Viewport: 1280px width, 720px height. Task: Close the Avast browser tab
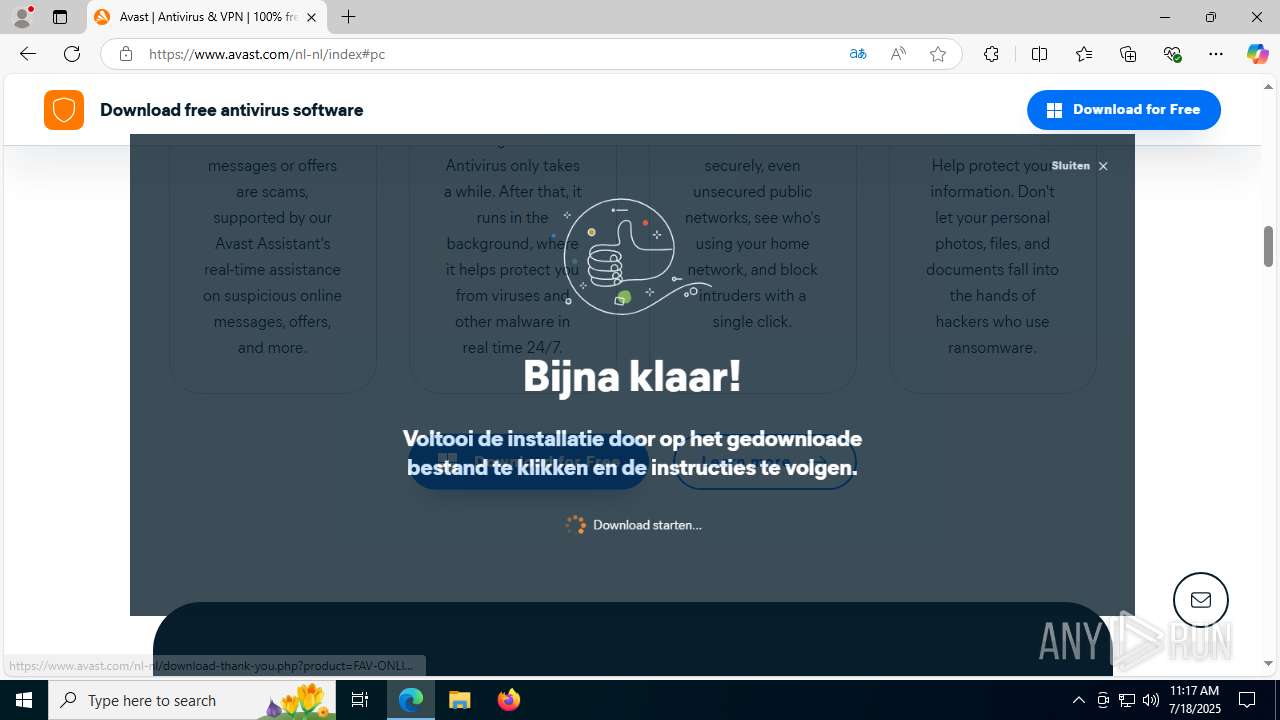pyautogui.click(x=311, y=17)
